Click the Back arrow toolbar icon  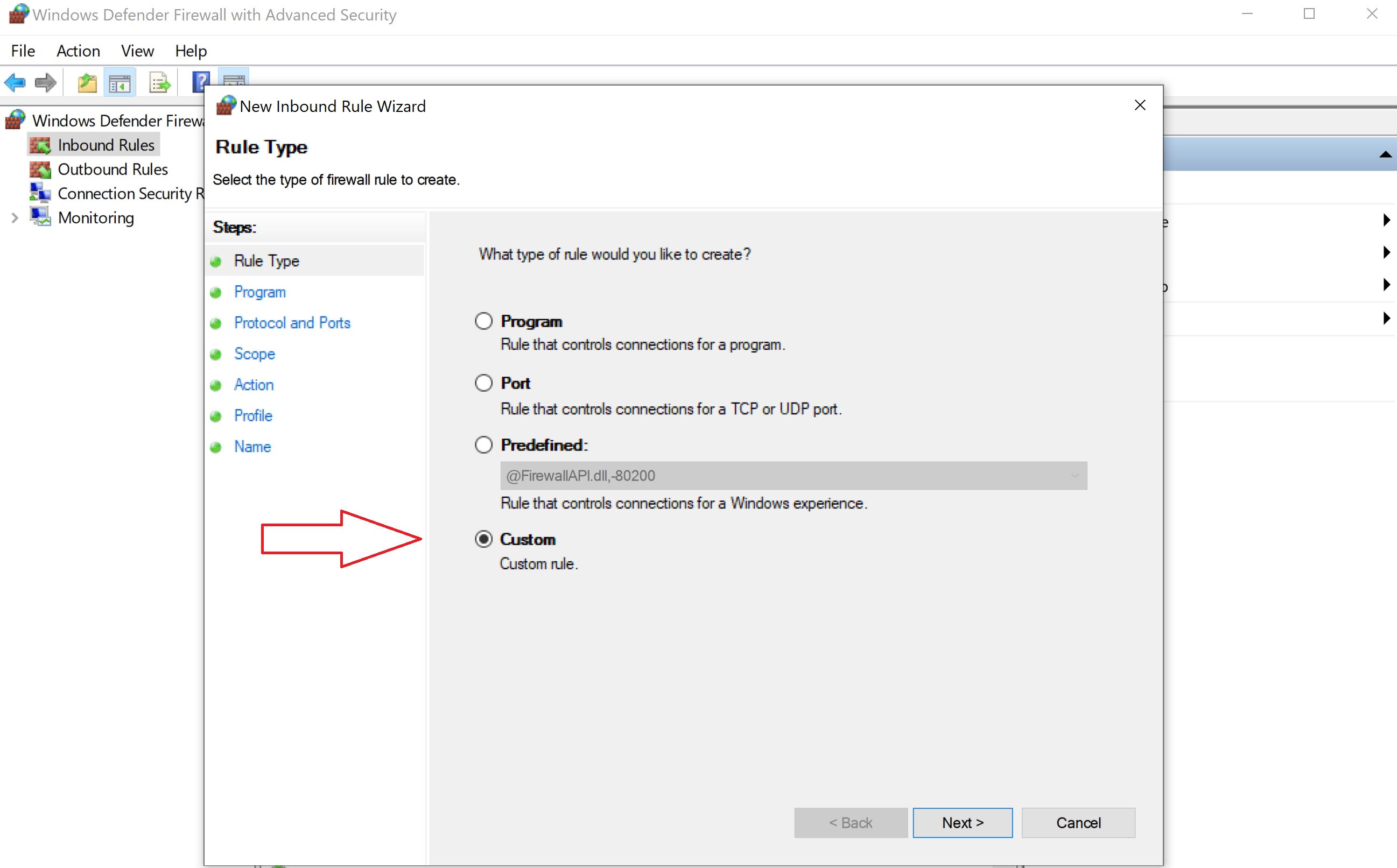coord(15,83)
